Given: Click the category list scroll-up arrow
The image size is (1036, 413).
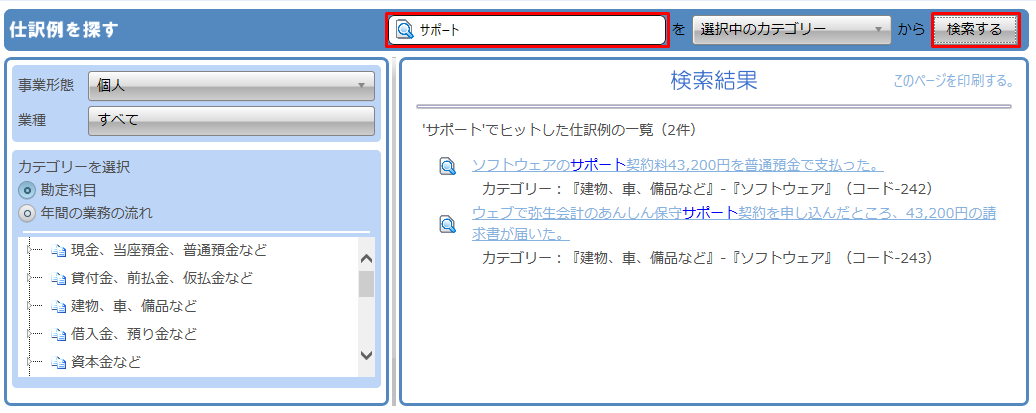Looking at the screenshot, I should click(366, 258).
